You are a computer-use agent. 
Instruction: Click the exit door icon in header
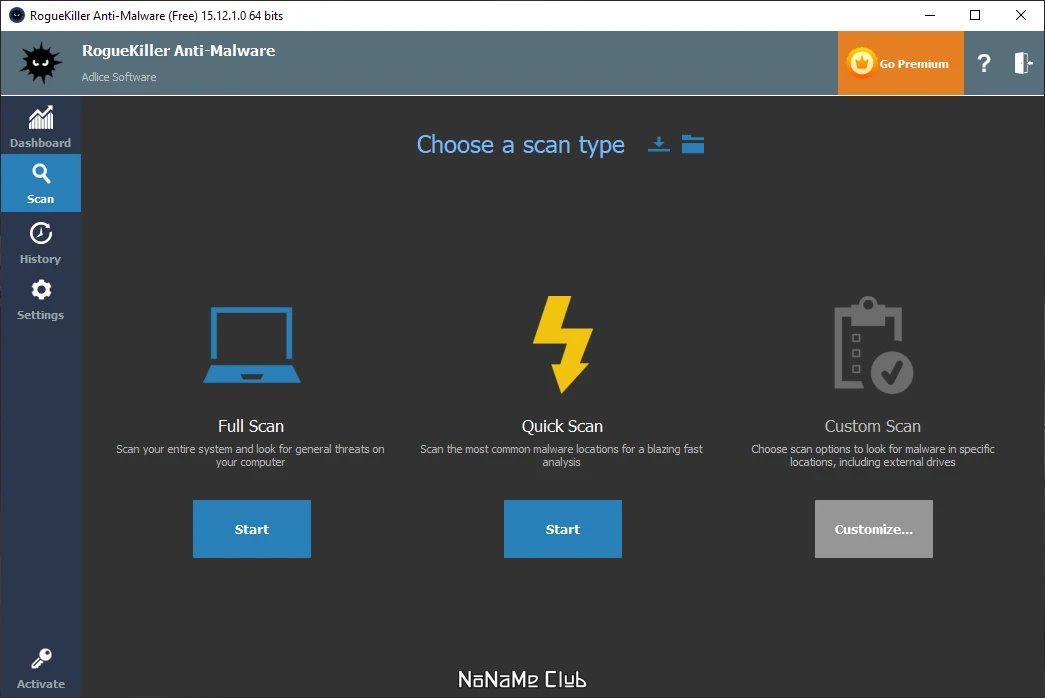tap(1023, 63)
